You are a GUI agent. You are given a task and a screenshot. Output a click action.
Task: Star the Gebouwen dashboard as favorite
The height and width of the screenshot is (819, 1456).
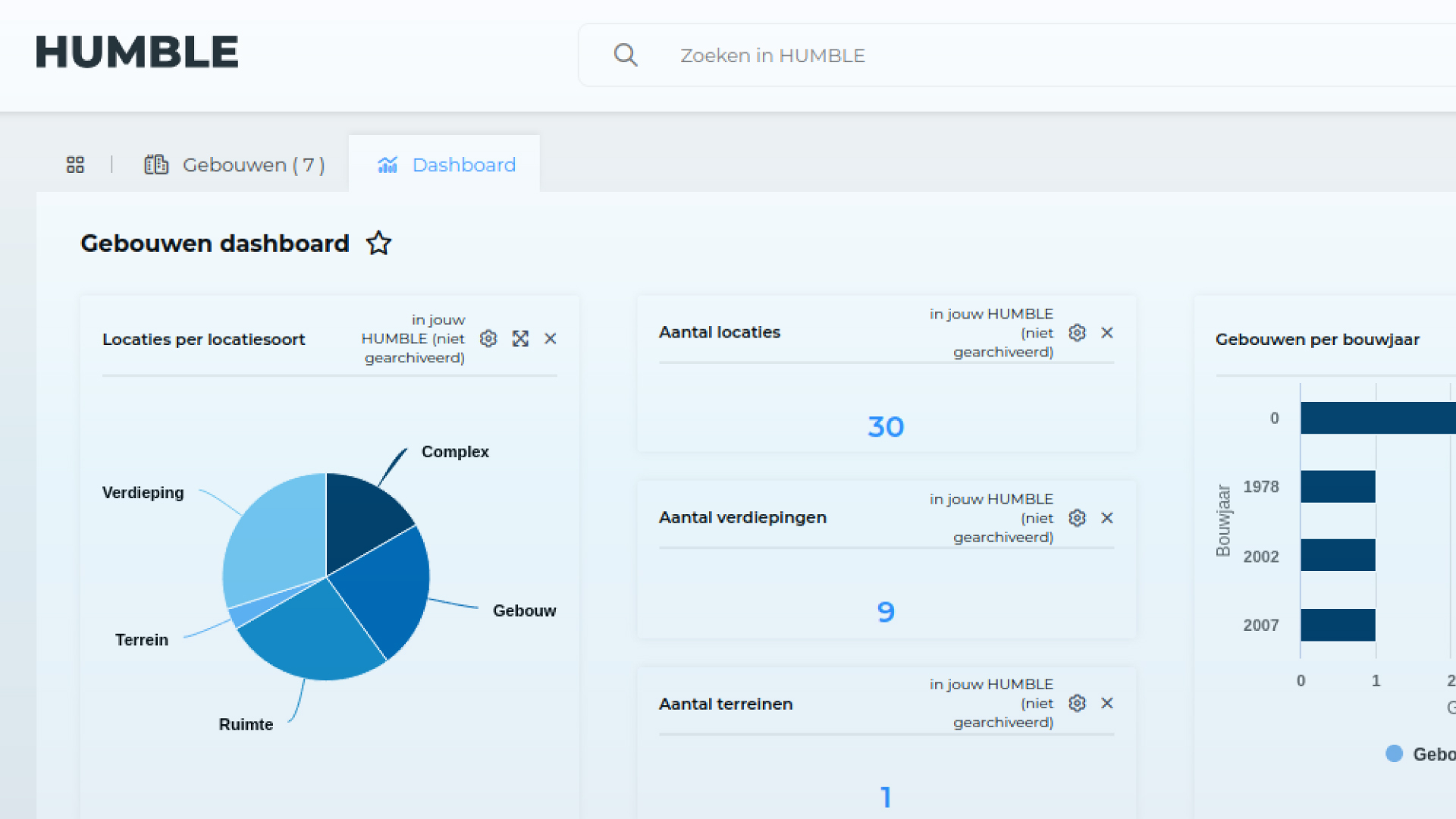(378, 243)
